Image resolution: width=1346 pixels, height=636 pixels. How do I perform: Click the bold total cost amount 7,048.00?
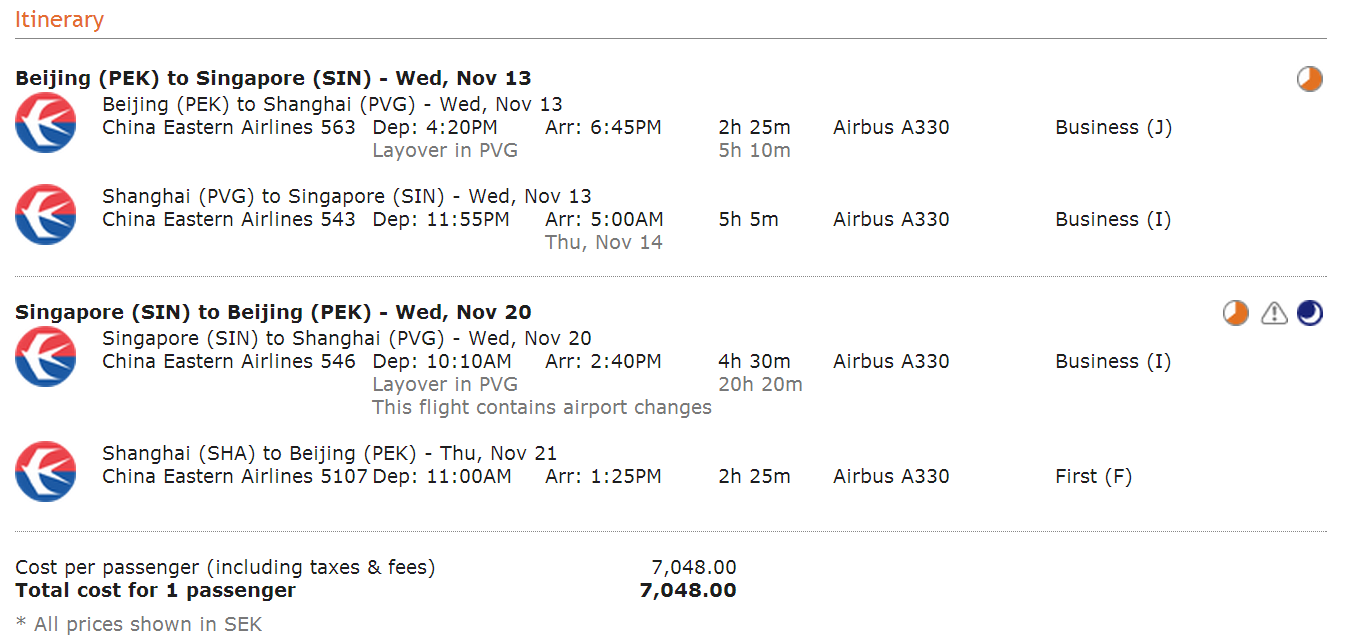(688, 591)
